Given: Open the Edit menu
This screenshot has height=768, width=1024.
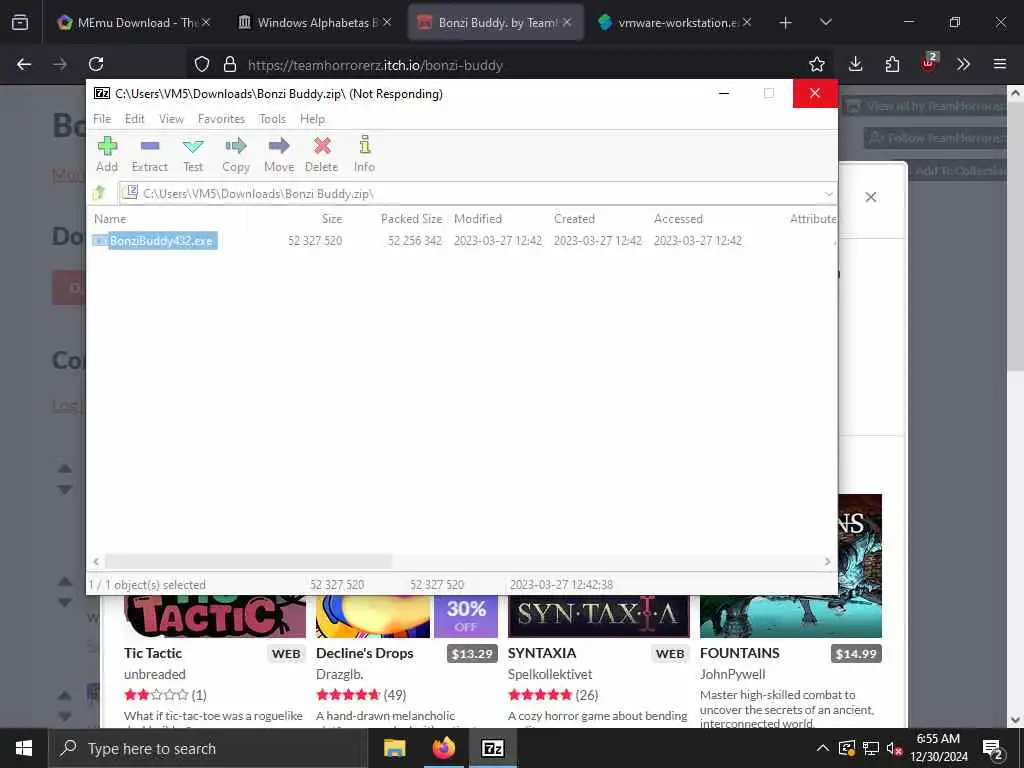Looking at the screenshot, I should pyautogui.click(x=135, y=119).
